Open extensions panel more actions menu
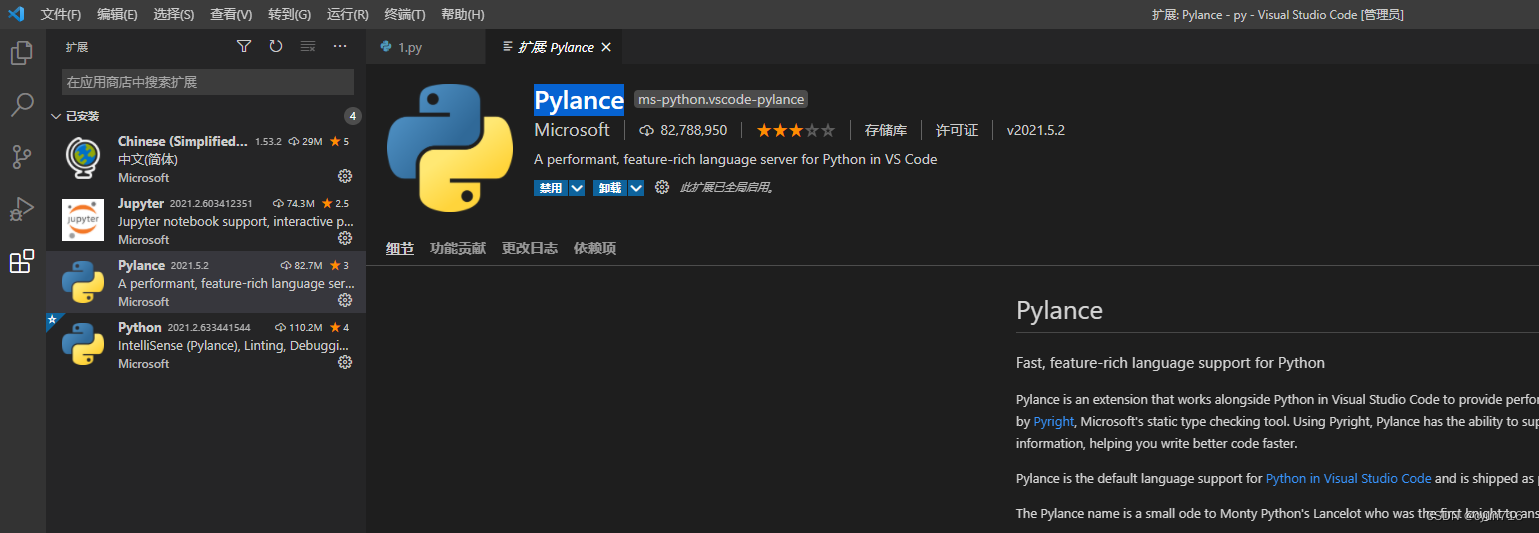1539x533 pixels. click(x=340, y=46)
